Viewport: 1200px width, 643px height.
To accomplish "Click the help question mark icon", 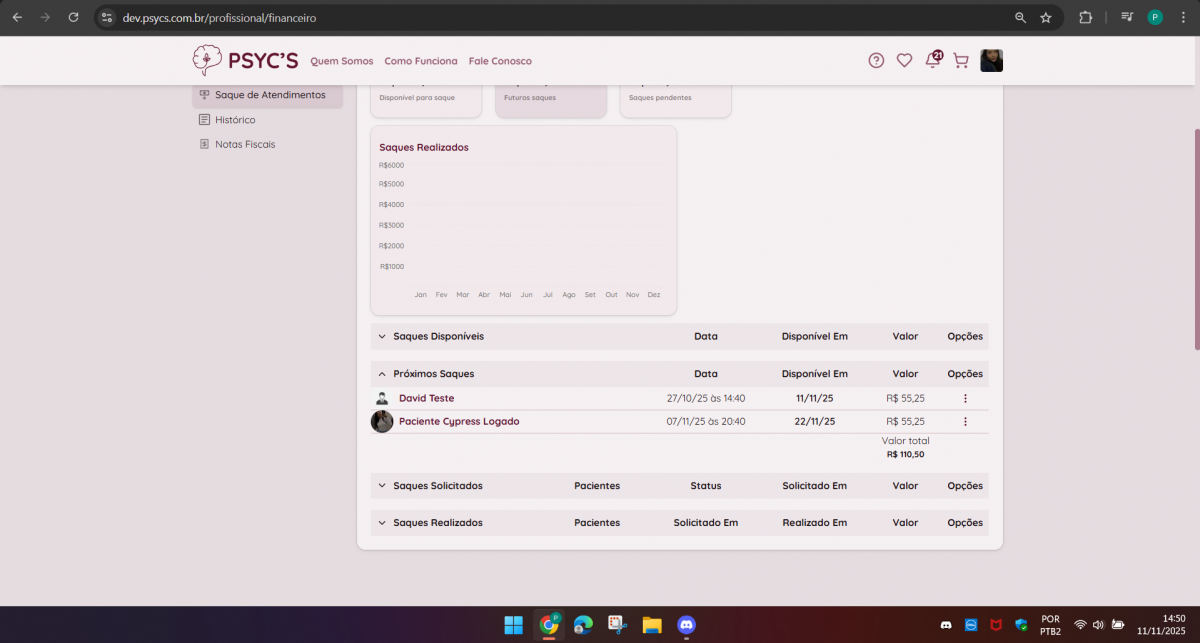I will pyautogui.click(x=876, y=61).
